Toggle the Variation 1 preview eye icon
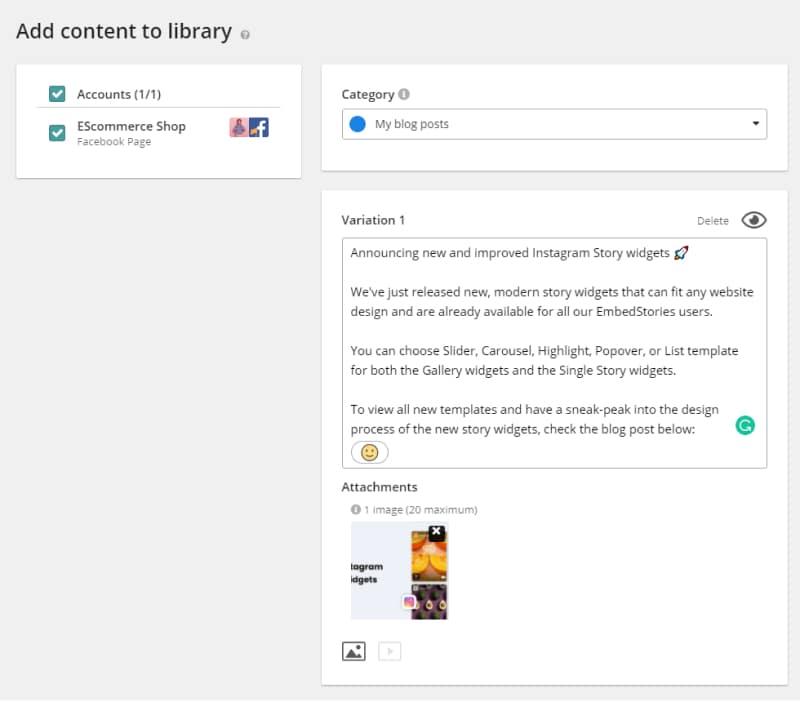The image size is (800, 701). 754,220
